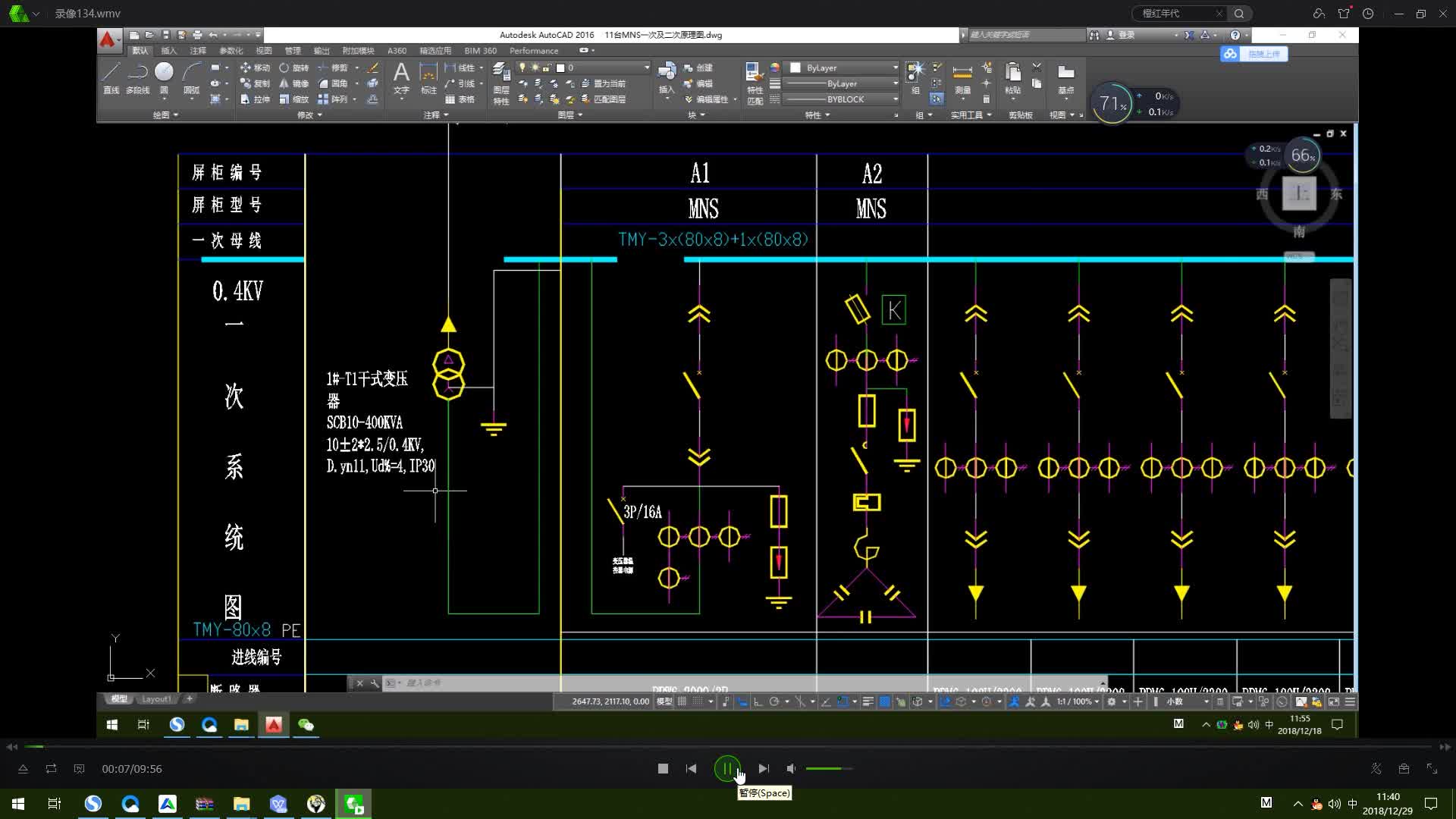Click the Undo arrow in quick access toolbar
Viewport: 1456px width, 819px height.
pos(213,35)
